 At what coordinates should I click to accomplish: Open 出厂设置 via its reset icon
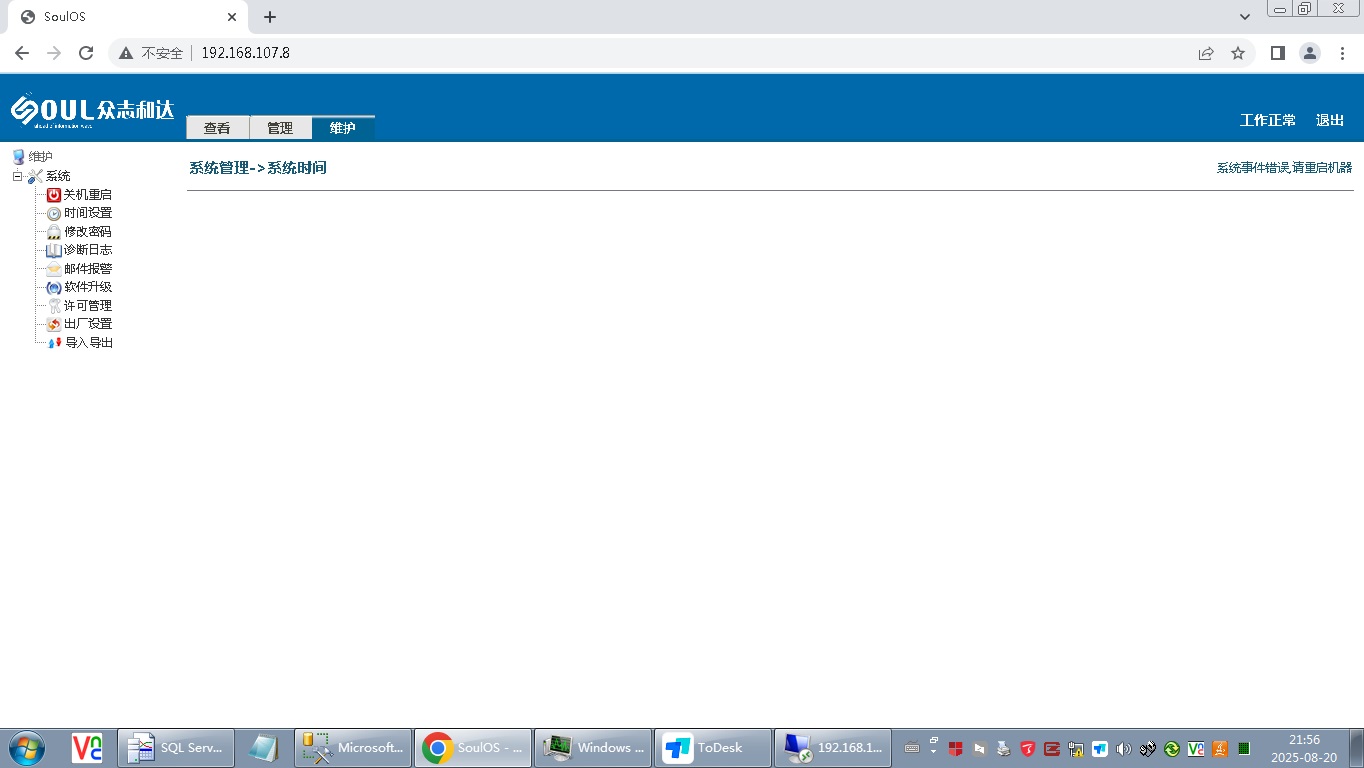pos(54,324)
